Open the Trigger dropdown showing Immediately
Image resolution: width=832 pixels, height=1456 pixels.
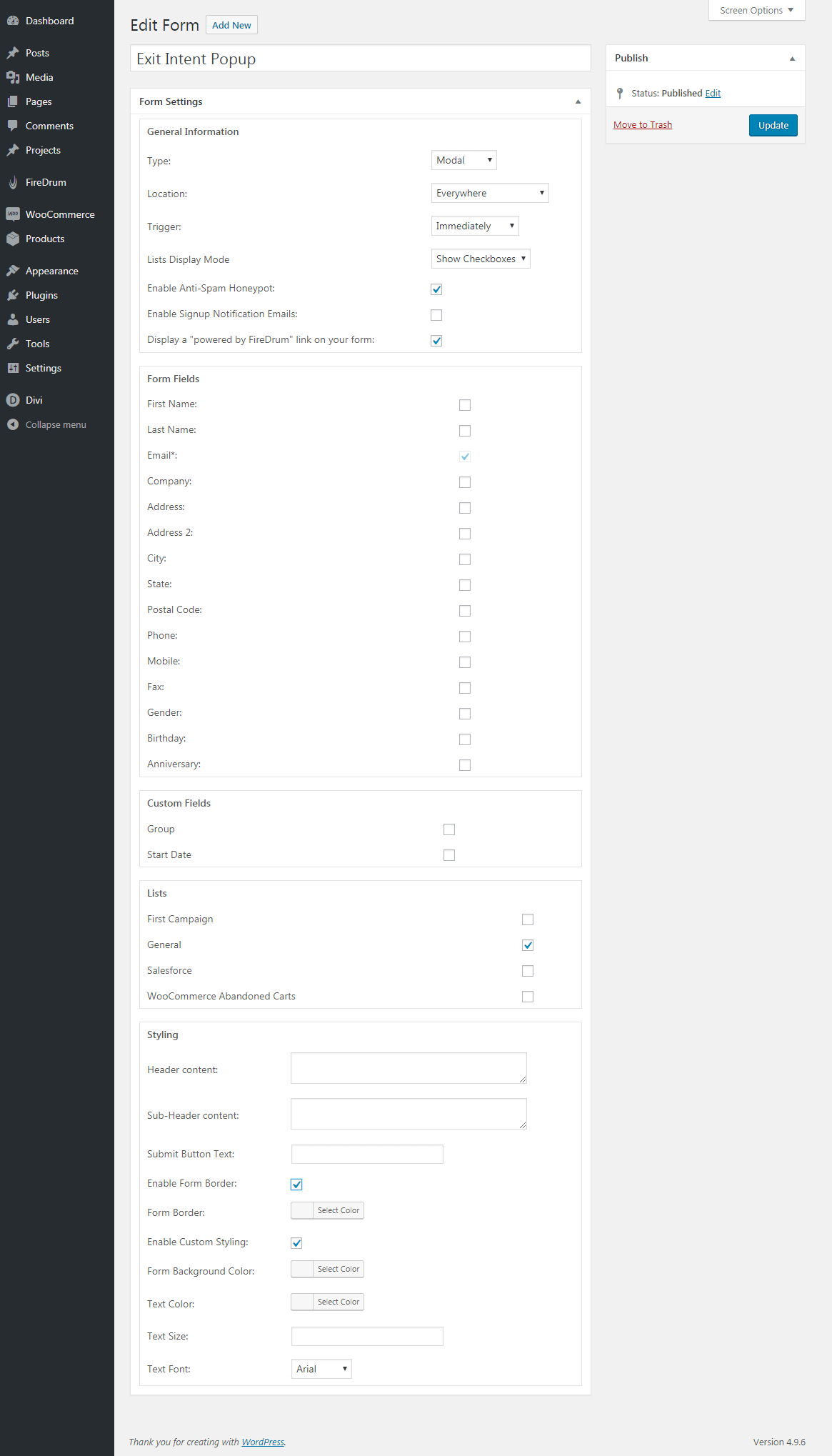pos(475,226)
